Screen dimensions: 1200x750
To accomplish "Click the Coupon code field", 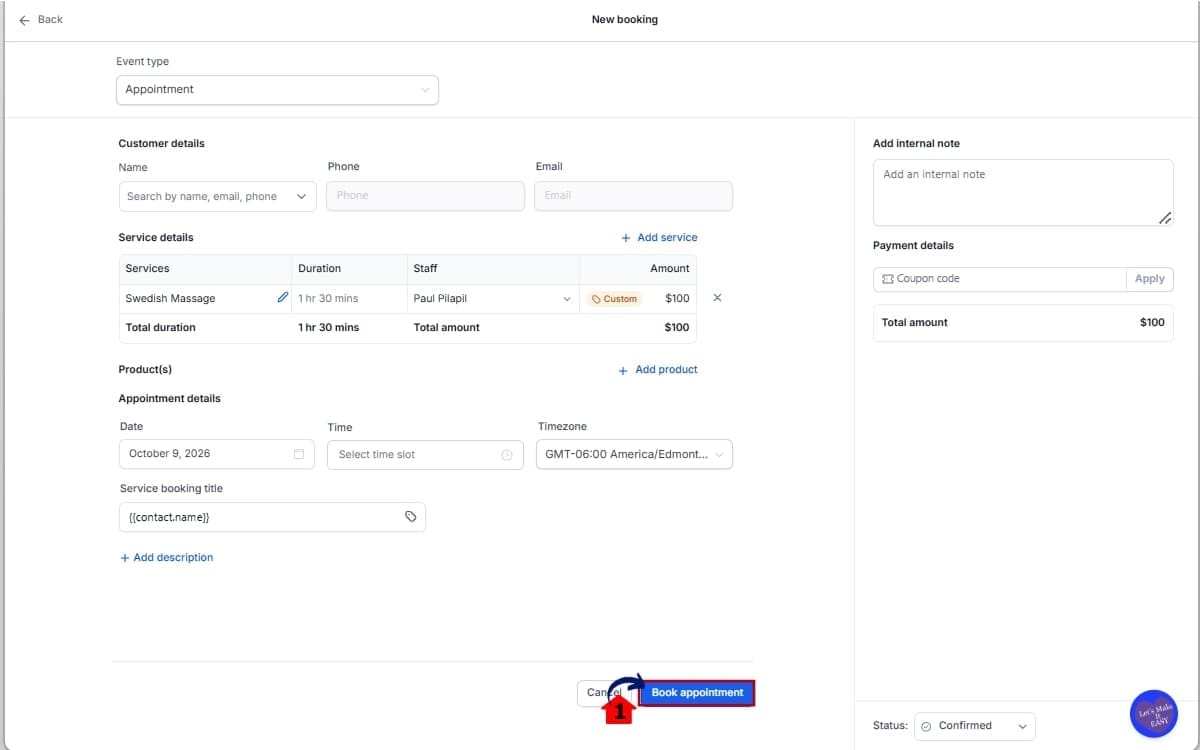I will 999,279.
